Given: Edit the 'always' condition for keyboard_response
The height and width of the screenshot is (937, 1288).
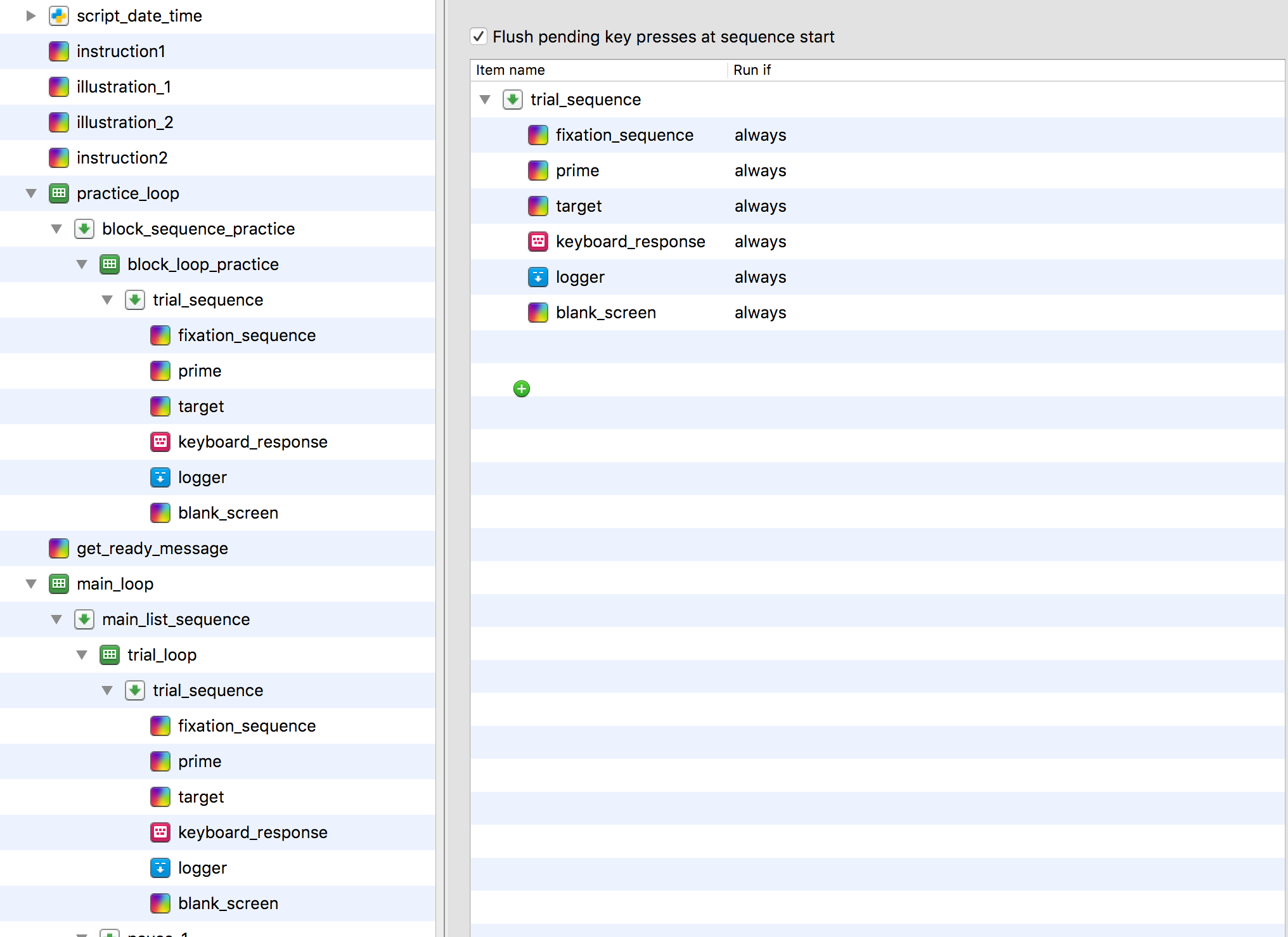Looking at the screenshot, I should pyautogui.click(x=760, y=242).
